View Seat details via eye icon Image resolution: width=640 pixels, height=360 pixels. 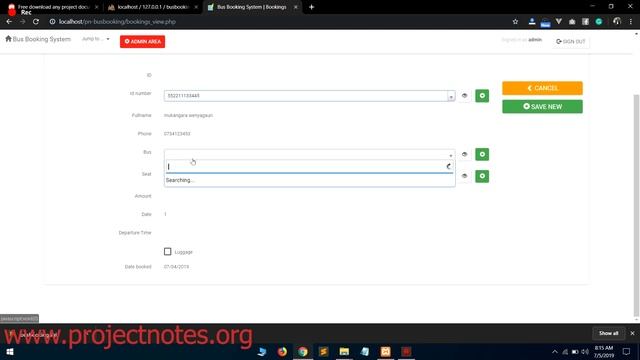click(464, 176)
